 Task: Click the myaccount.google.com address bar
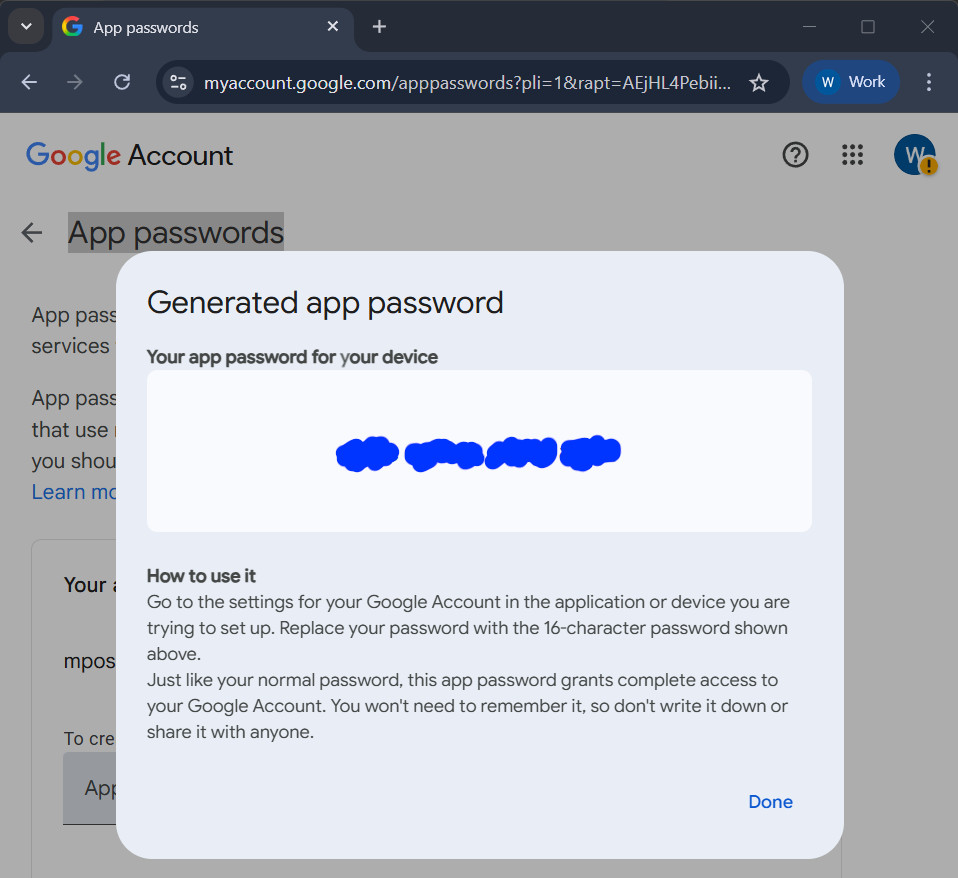[467, 82]
